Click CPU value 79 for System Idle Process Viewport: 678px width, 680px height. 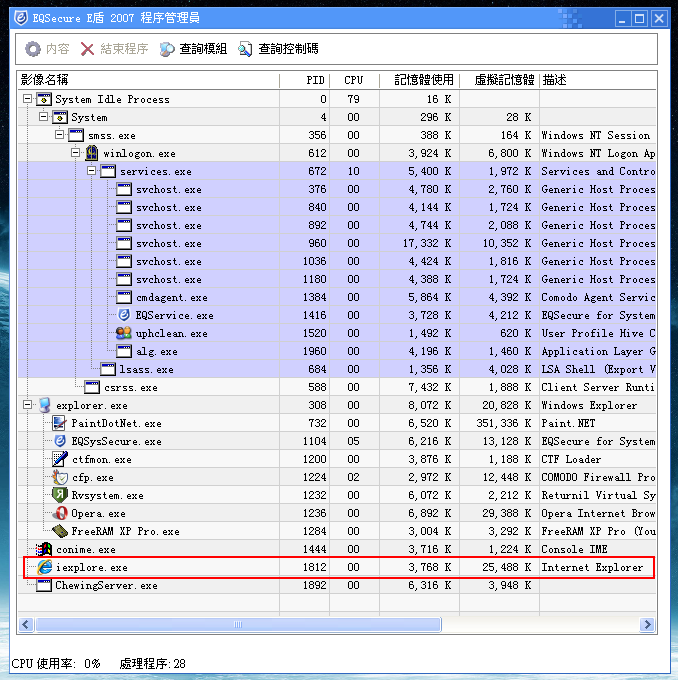(x=354, y=99)
